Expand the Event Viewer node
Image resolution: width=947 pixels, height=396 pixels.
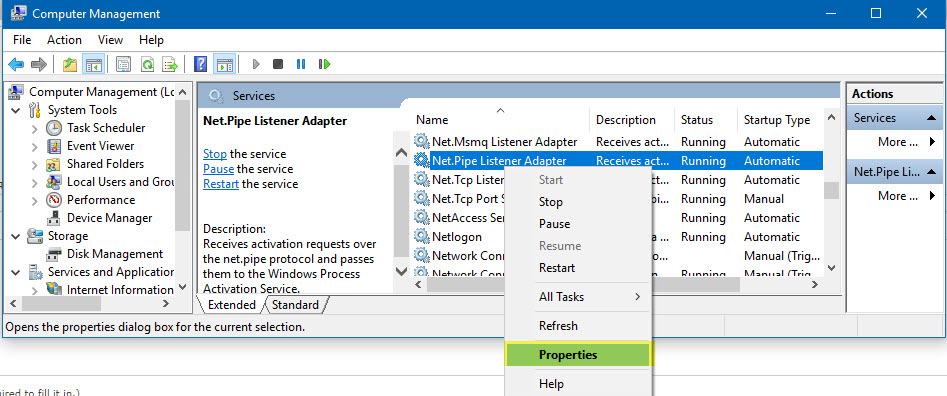pos(35,146)
